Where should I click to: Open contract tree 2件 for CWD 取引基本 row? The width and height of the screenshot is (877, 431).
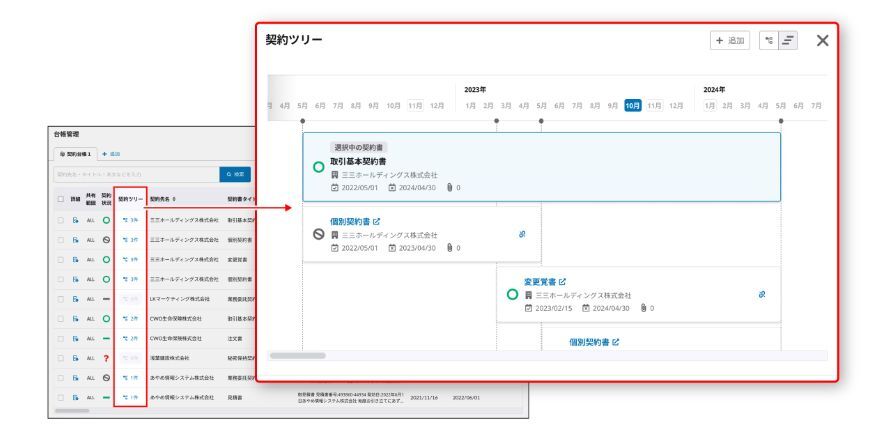(130, 319)
